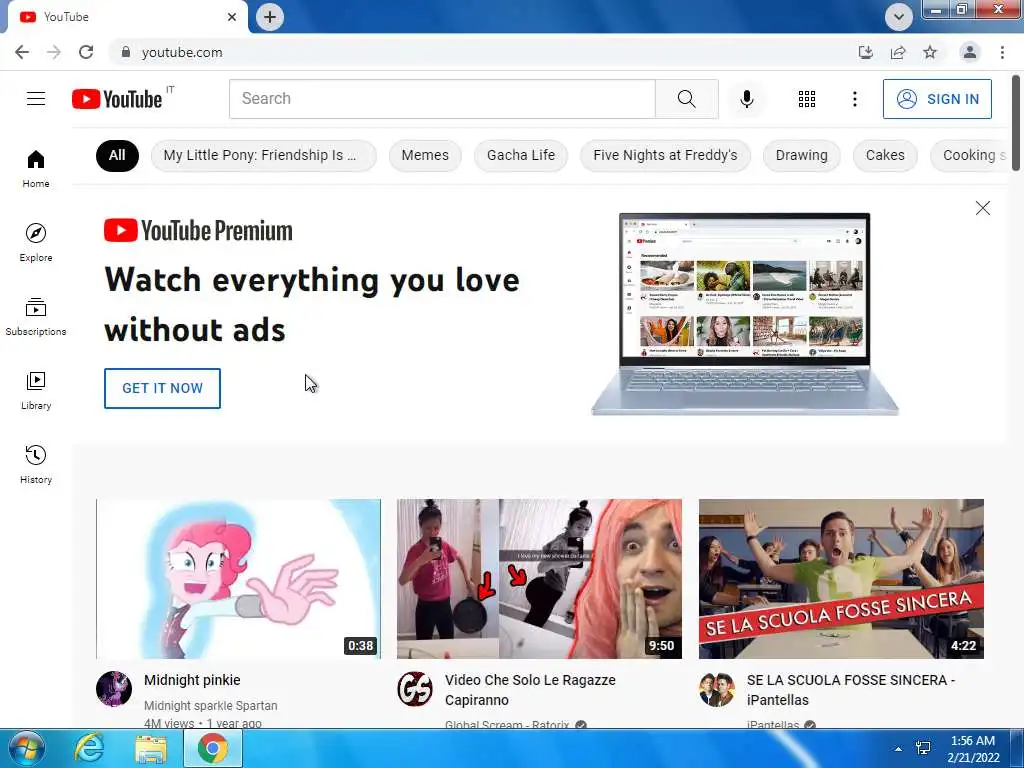Click into the YouTube search field
The image size is (1024, 768).
[442, 99]
